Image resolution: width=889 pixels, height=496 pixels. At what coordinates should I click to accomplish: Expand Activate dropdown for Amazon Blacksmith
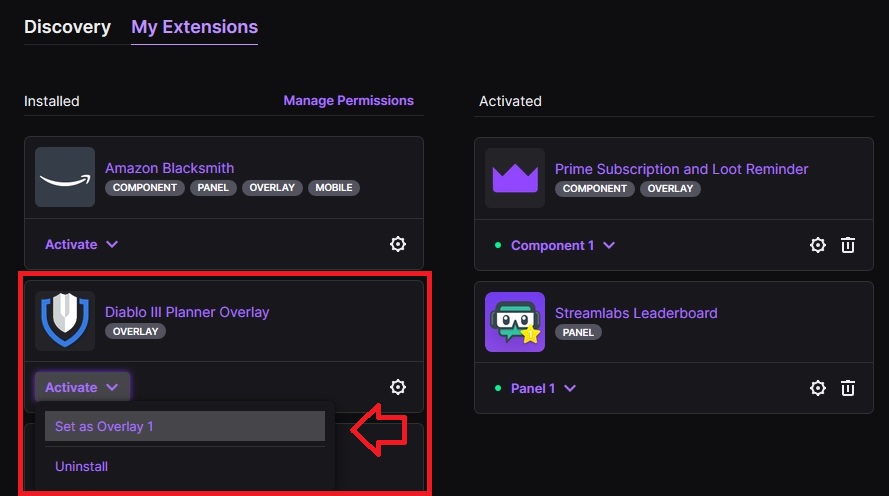point(82,244)
